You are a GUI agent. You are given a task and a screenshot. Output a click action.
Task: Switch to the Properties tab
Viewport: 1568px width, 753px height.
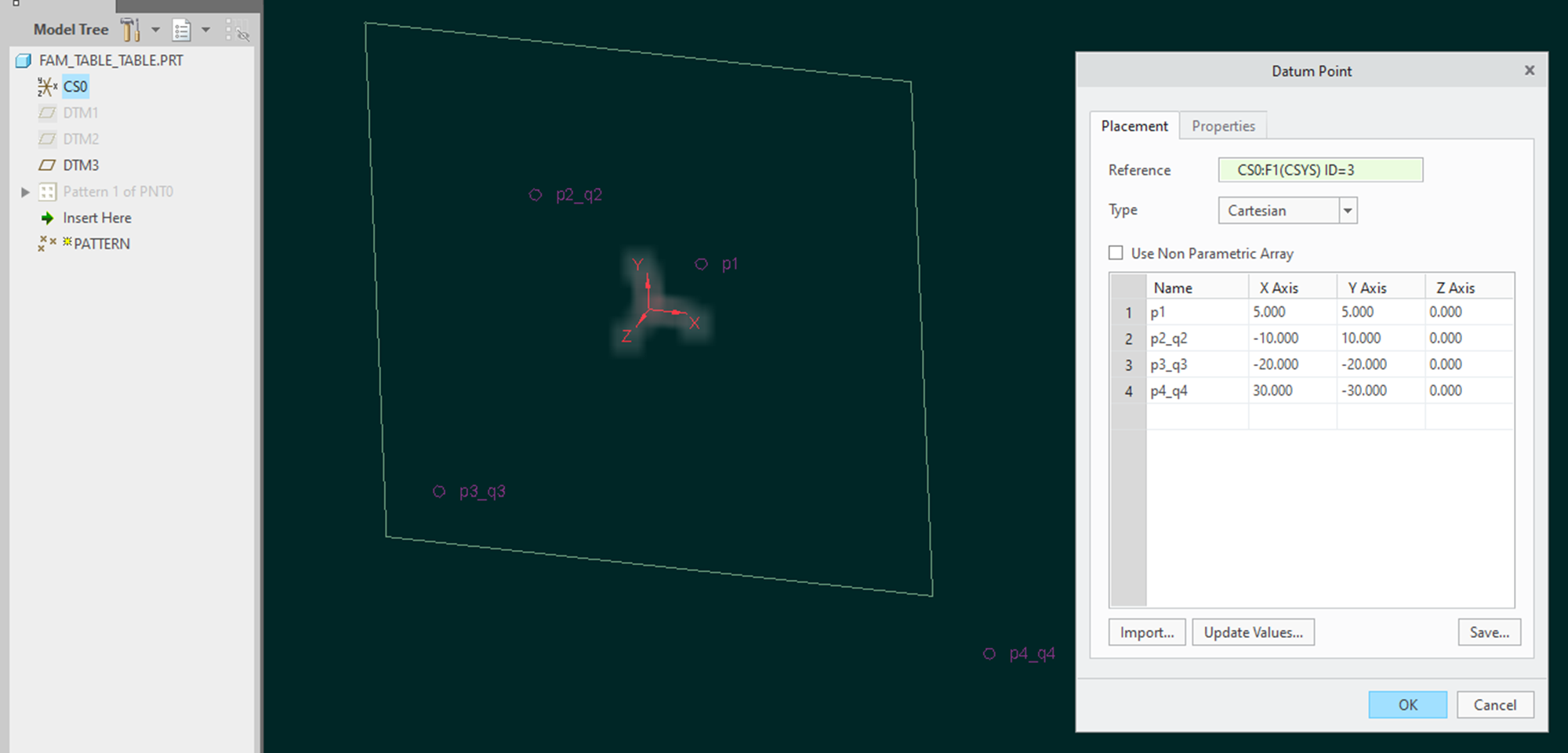[x=1223, y=125]
